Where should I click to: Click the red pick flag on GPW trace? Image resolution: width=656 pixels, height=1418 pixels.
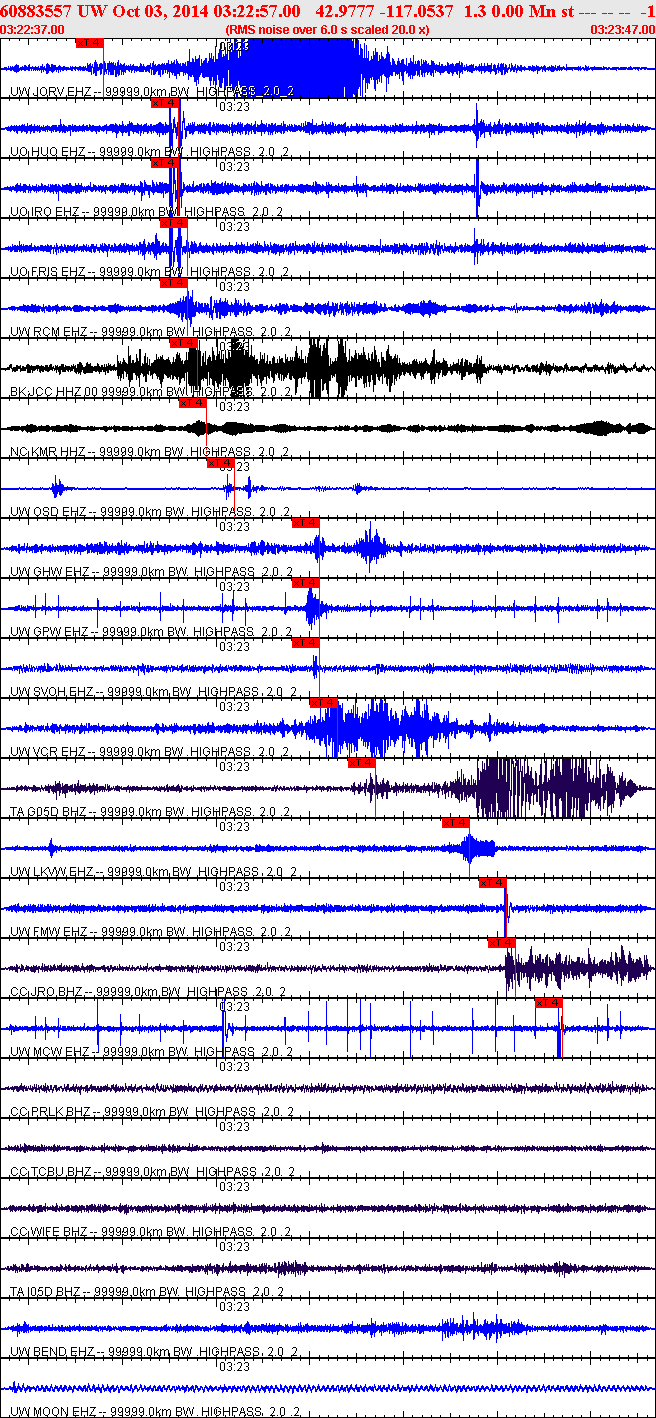point(306,582)
